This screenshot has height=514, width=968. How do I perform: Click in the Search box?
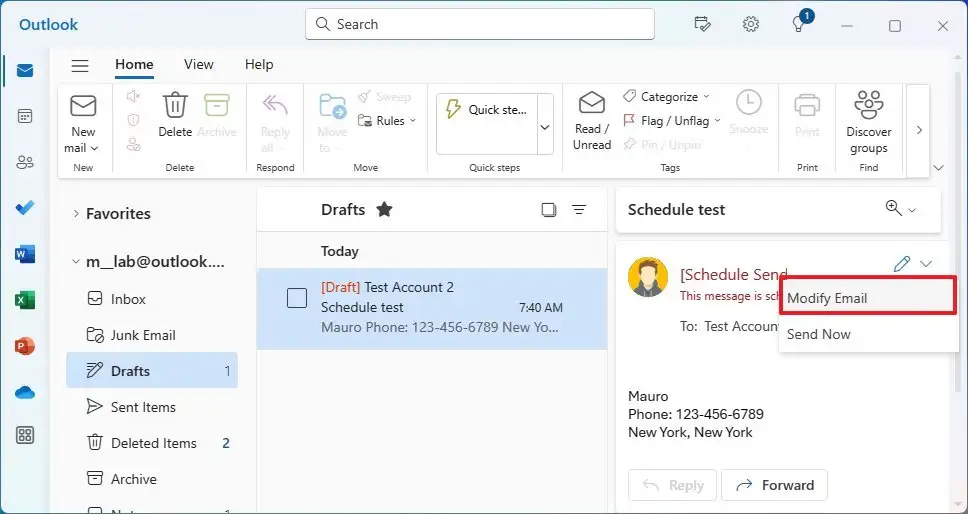pyautogui.click(x=480, y=24)
